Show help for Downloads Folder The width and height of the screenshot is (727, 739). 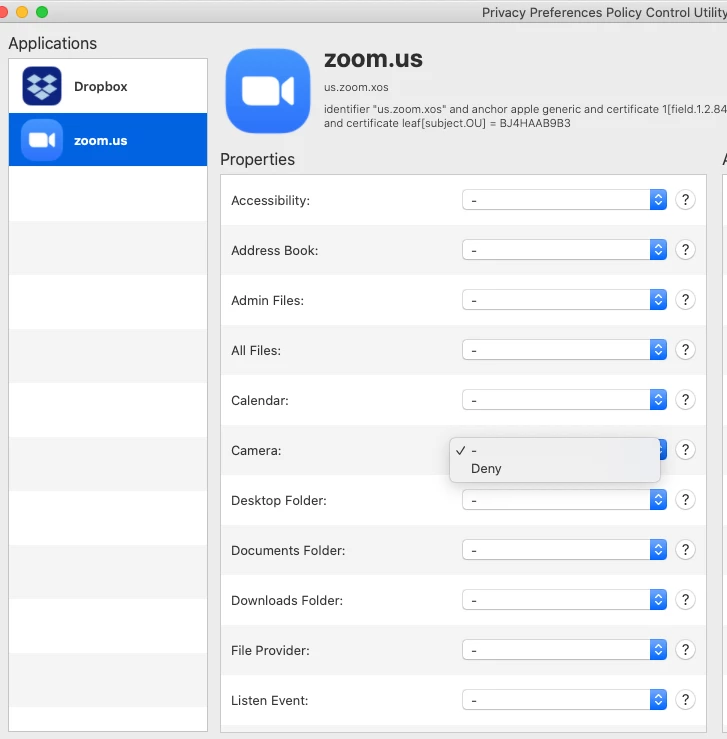(685, 599)
